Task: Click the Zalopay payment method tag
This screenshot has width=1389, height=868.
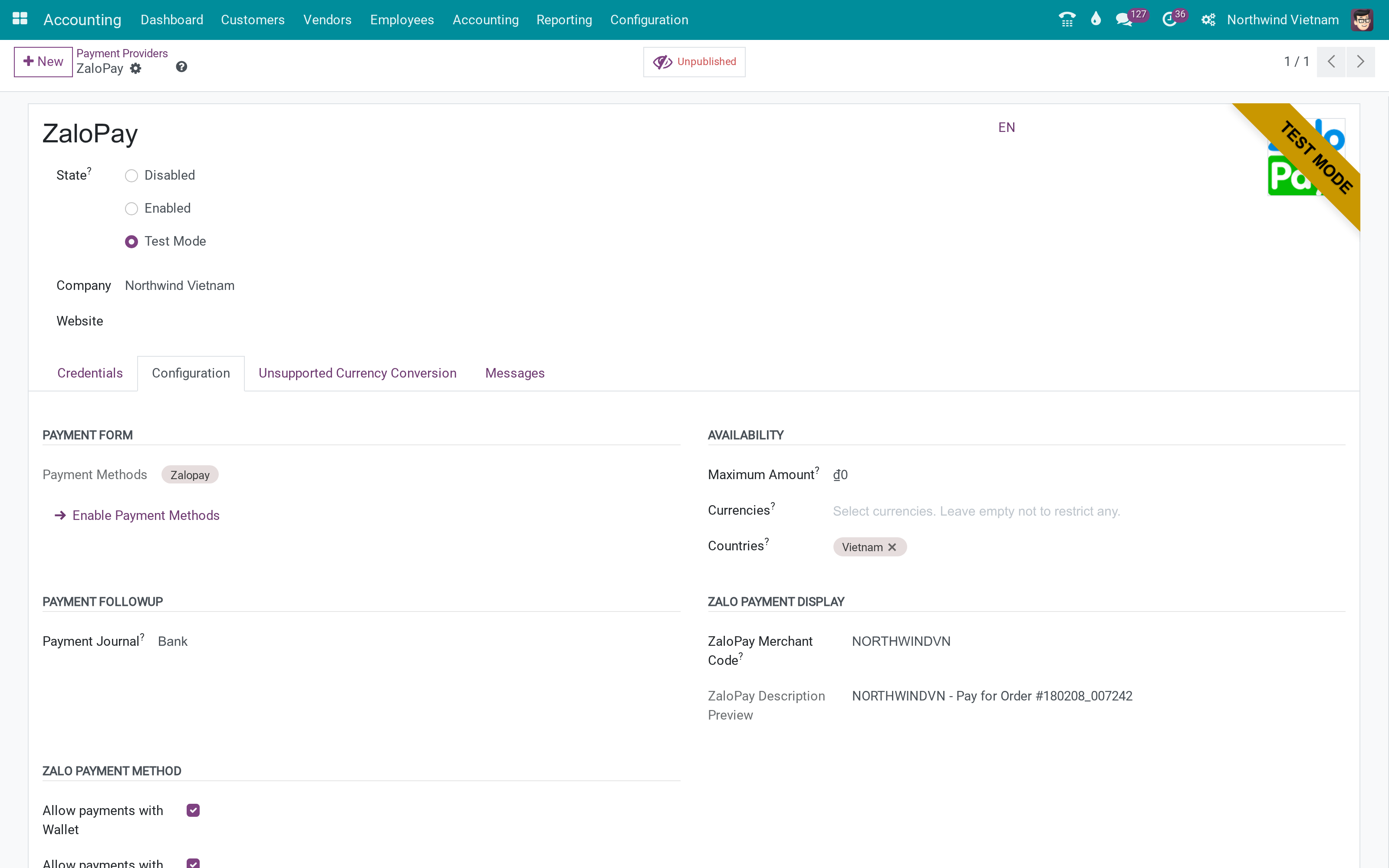Action: tap(190, 475)
